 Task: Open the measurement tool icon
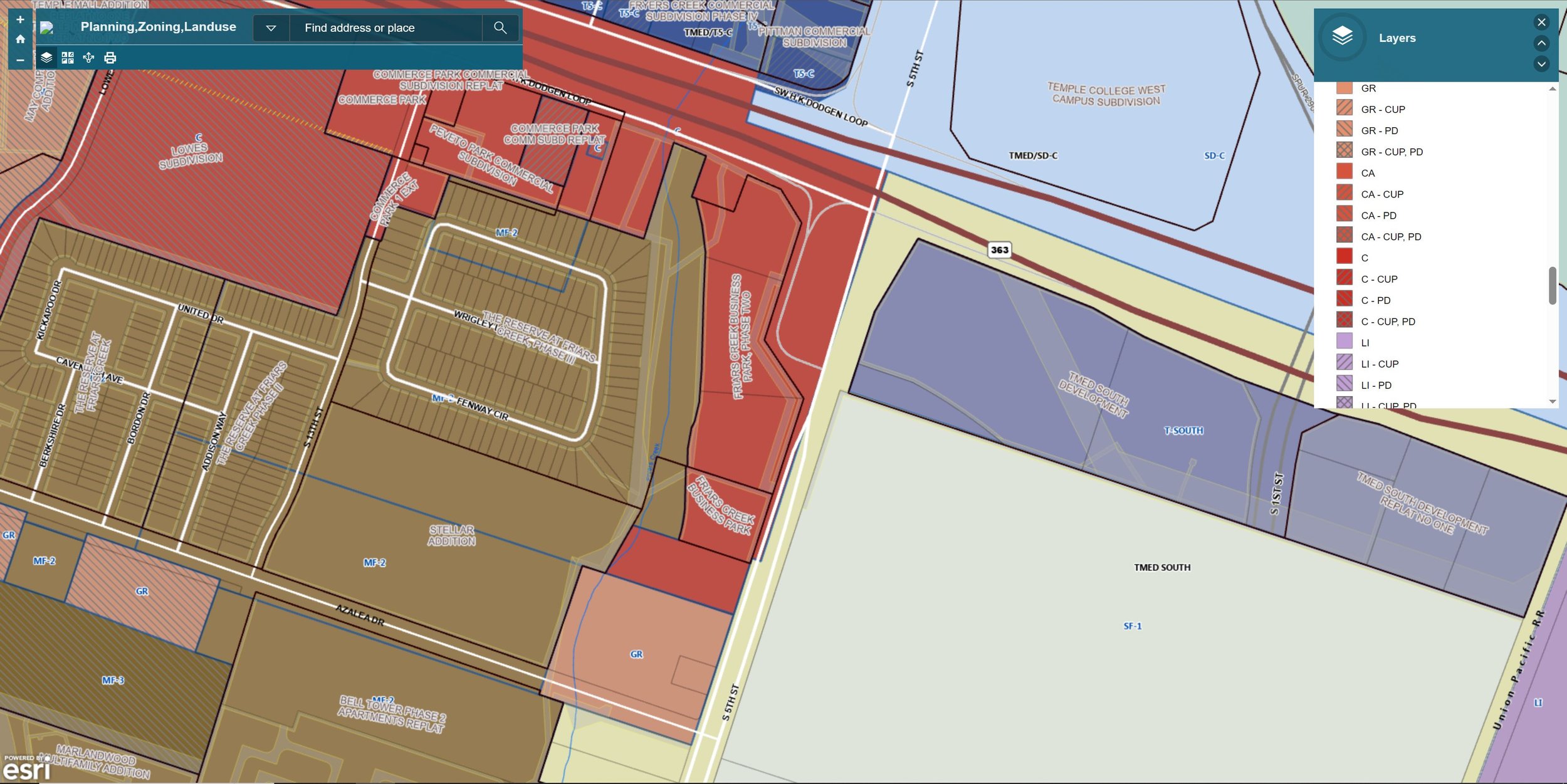pyautogui.click(x=88, y=58)
